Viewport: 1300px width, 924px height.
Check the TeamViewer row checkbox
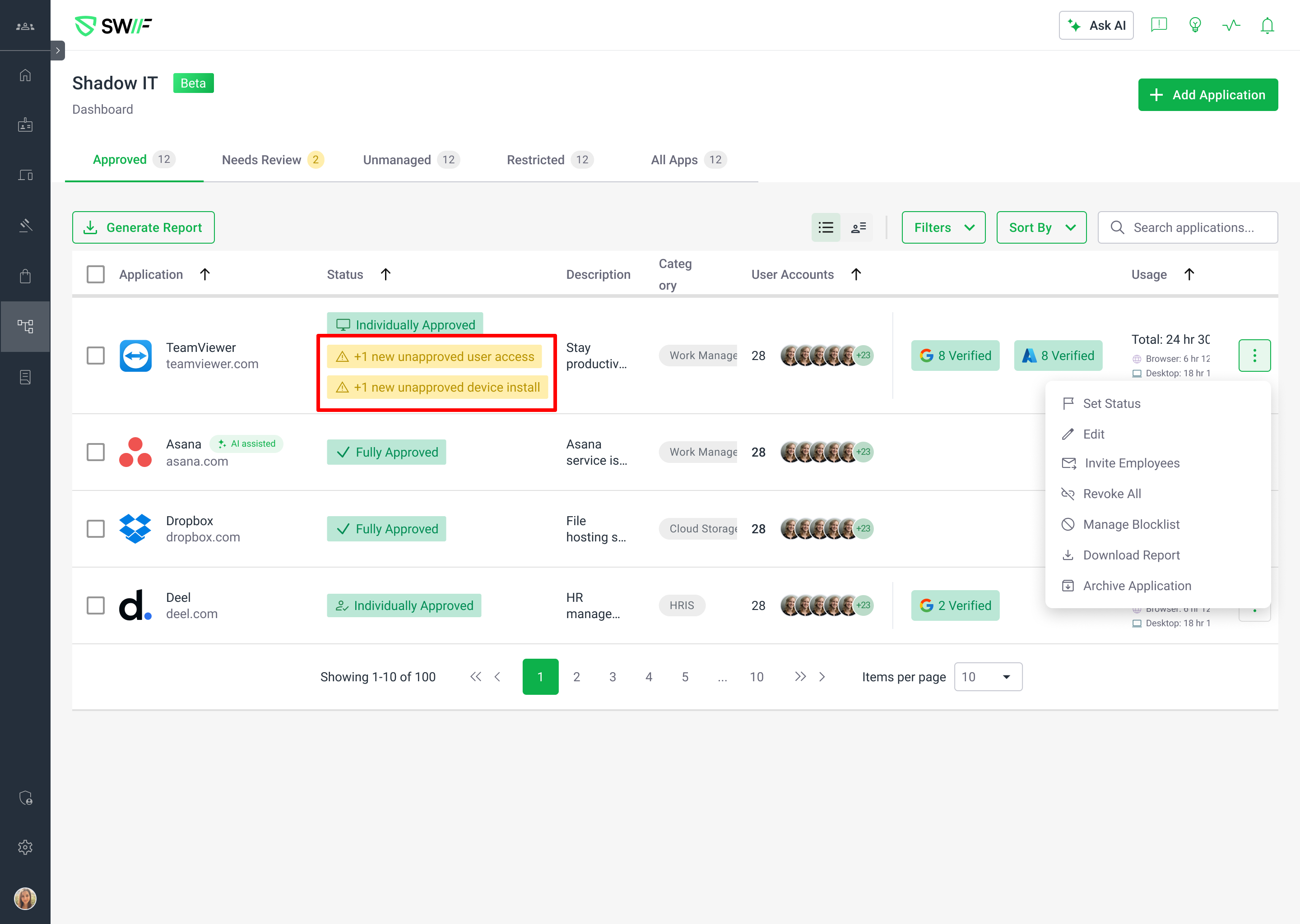point(96,356)
